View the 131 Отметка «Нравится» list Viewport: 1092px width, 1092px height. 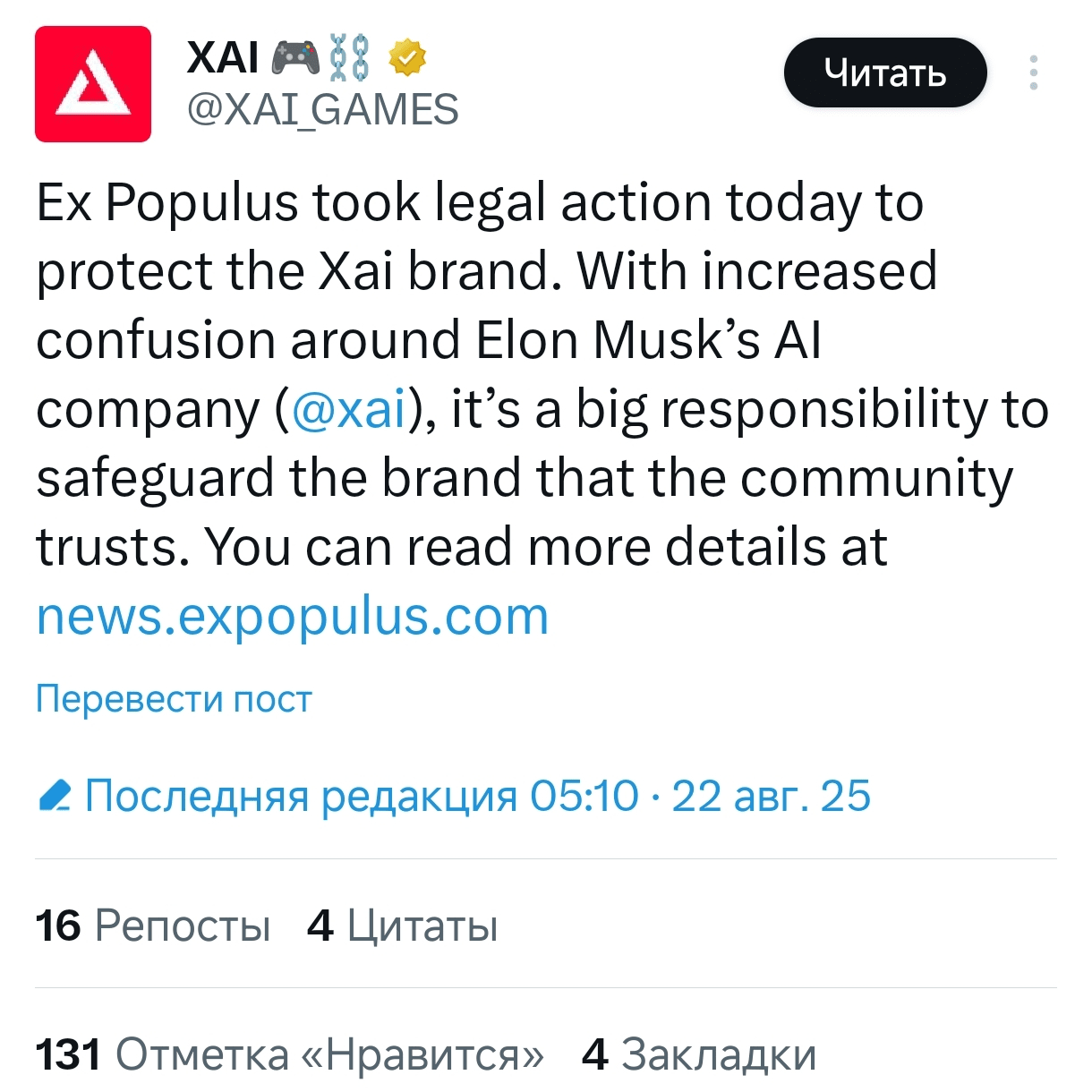(x=290, y=1054)
